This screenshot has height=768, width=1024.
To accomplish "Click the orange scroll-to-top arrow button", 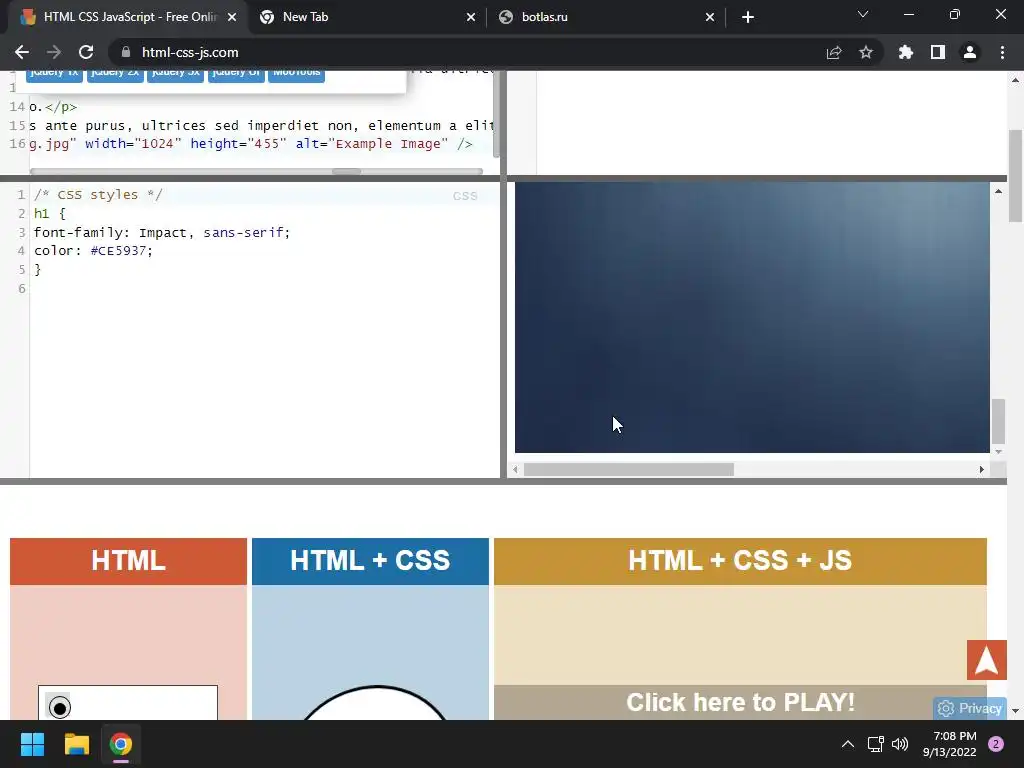I will tap(986, 660).
